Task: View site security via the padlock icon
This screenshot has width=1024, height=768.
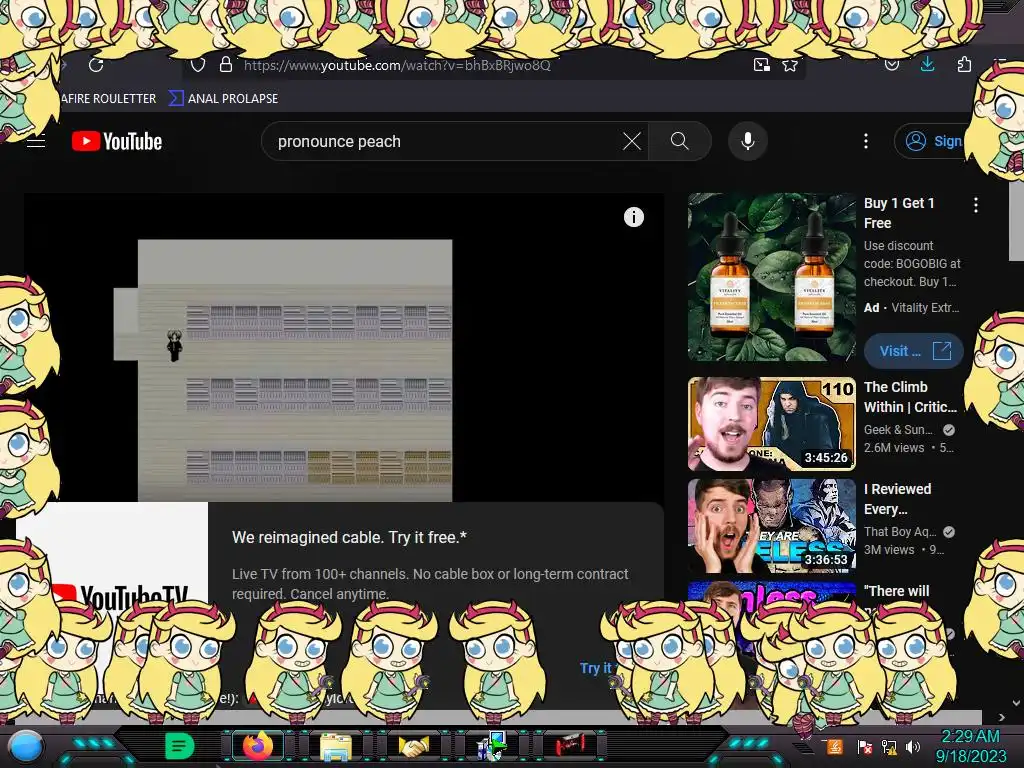Action: tap(225, 65)
